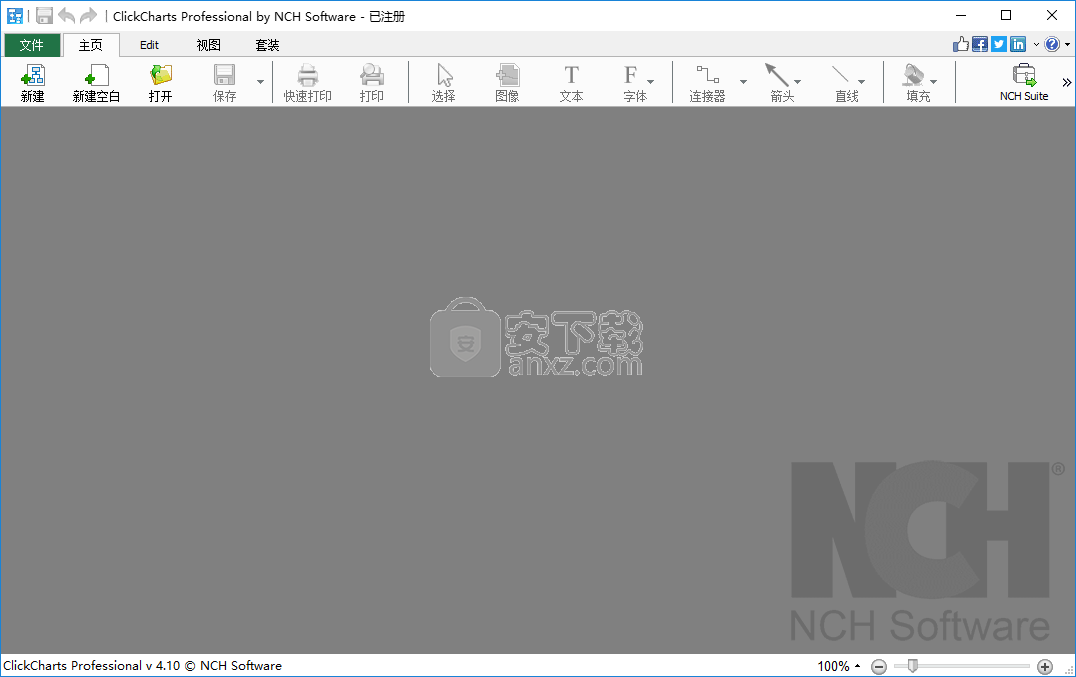The width and height of the screenshot is (1076, 677).
Task: Select the 箭头 arrow tool
Action: (x=782, y=82)
